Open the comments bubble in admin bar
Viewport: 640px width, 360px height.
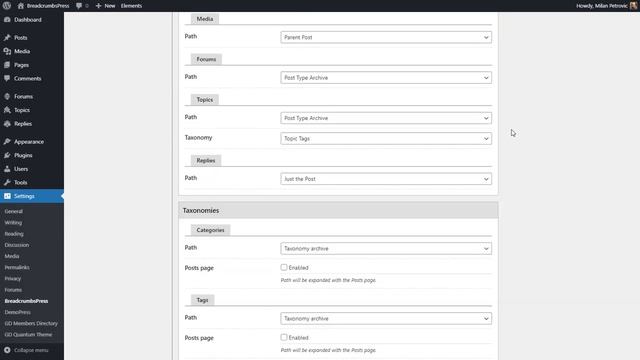pyautogui.click(x=79, y=6)
